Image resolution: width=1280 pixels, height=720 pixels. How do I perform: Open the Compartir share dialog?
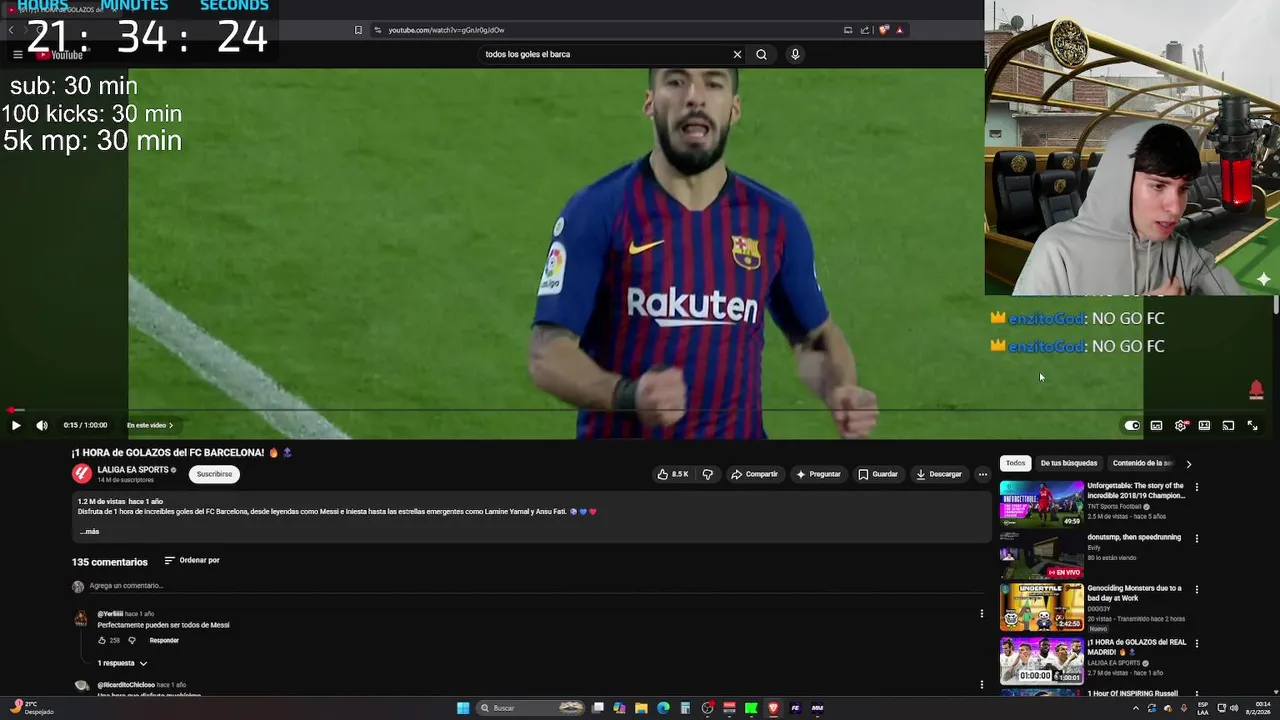(x=754, y=474)
